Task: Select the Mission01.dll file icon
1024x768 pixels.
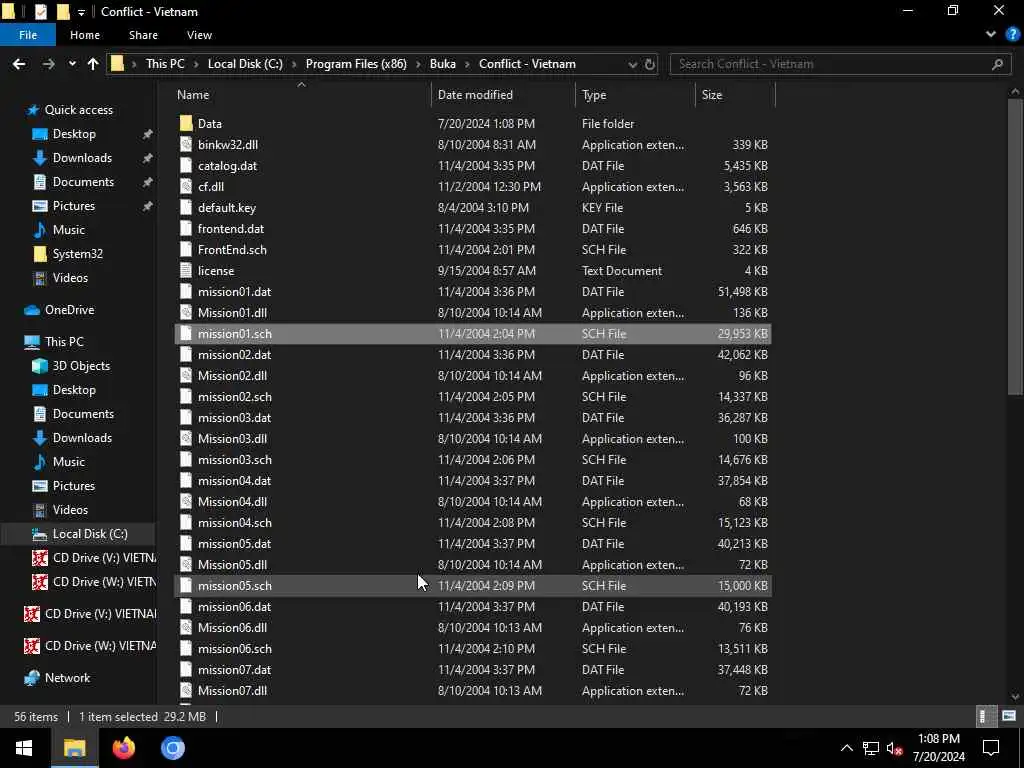Action: click(186, 313)
